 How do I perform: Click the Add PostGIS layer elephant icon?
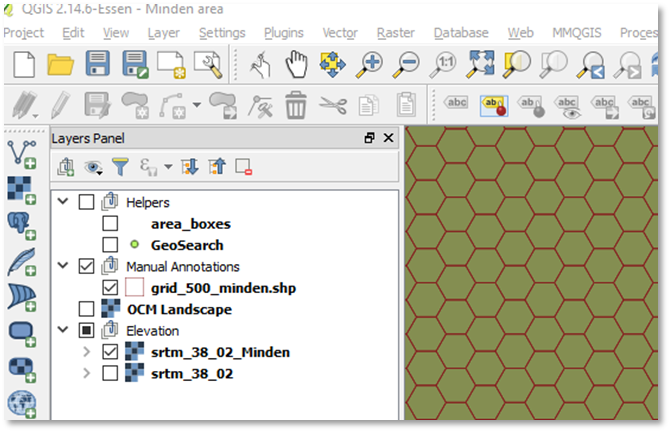[x=21, y=226]
